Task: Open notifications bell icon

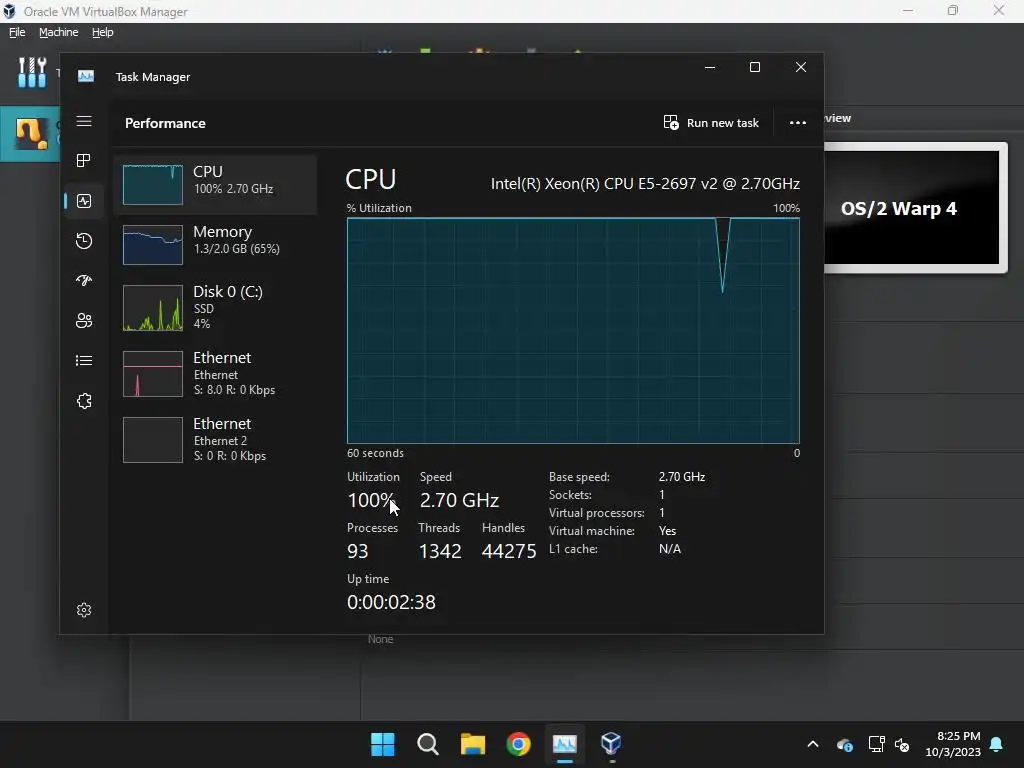Action: (x=997, y=744)
